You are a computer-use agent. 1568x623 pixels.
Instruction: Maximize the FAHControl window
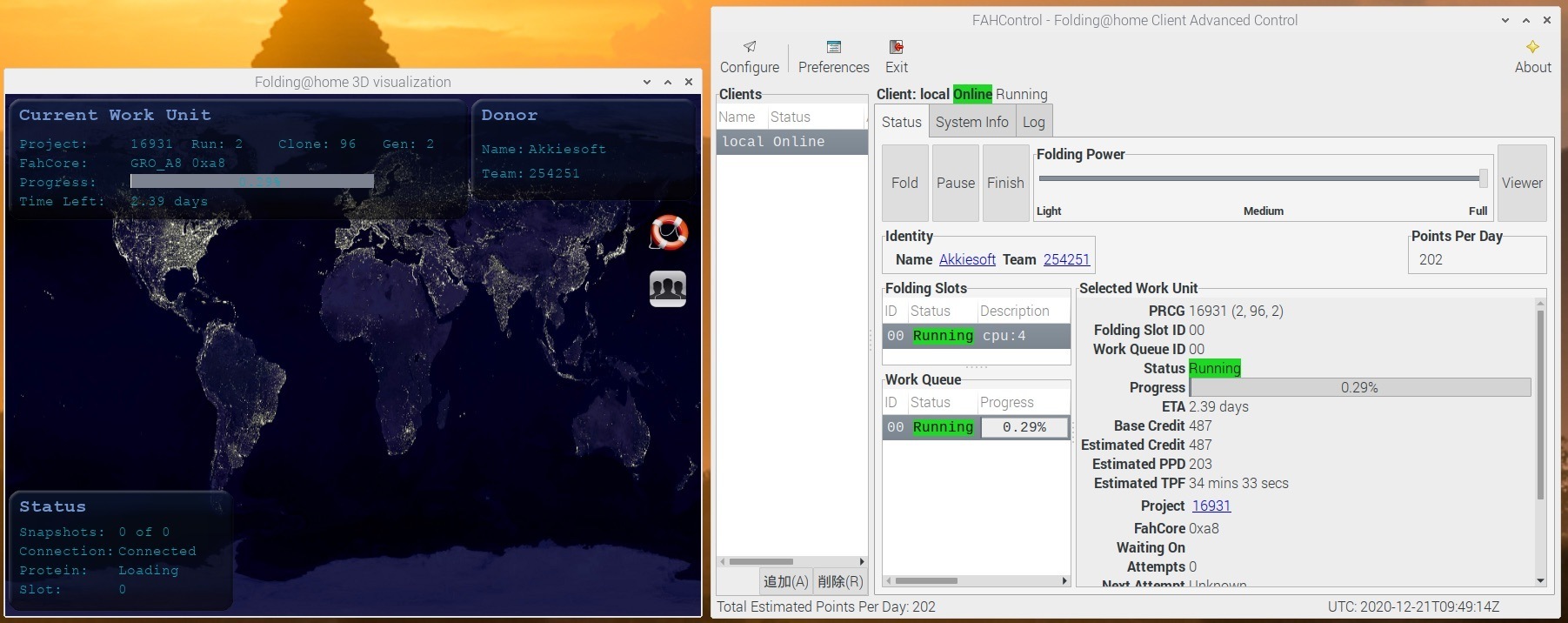pos(1526,20)
